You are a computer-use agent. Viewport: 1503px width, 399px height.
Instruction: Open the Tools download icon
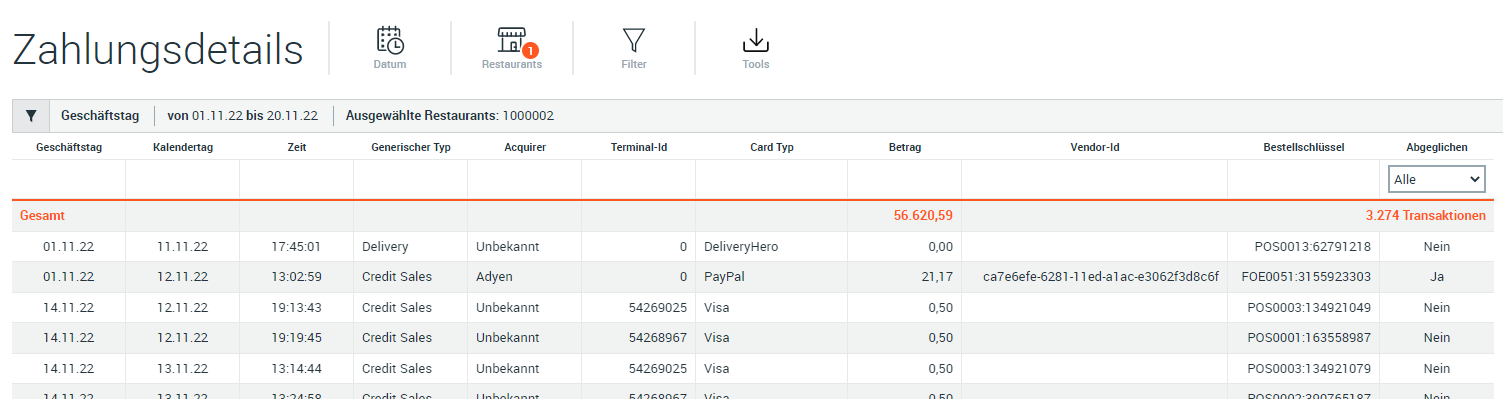[756, 40]
